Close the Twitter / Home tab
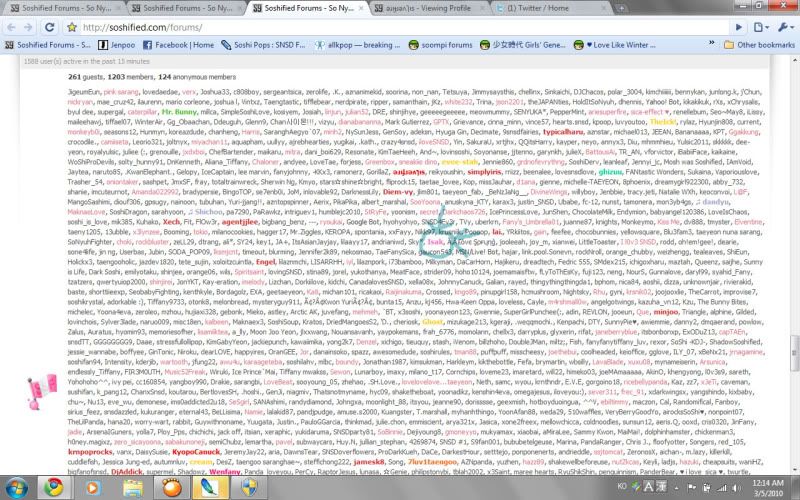Screen dimensions: 800x500 point(605,9)
